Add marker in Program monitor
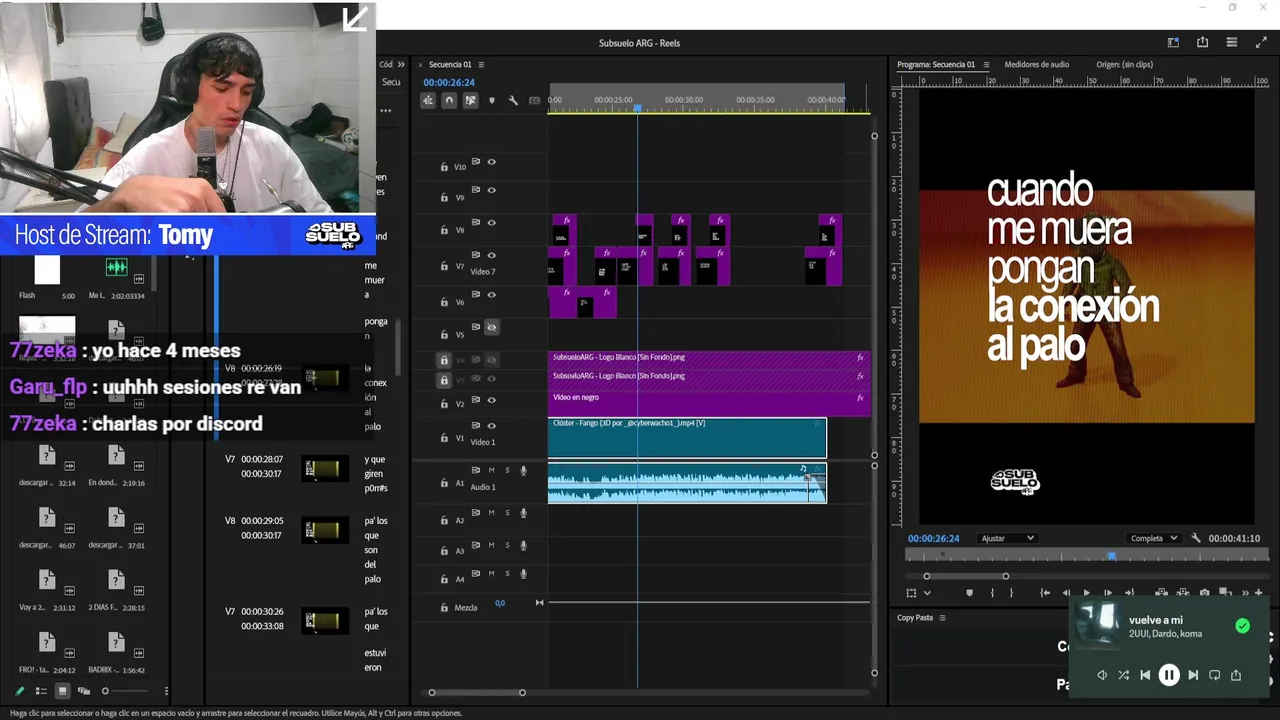 coord(969,593)
